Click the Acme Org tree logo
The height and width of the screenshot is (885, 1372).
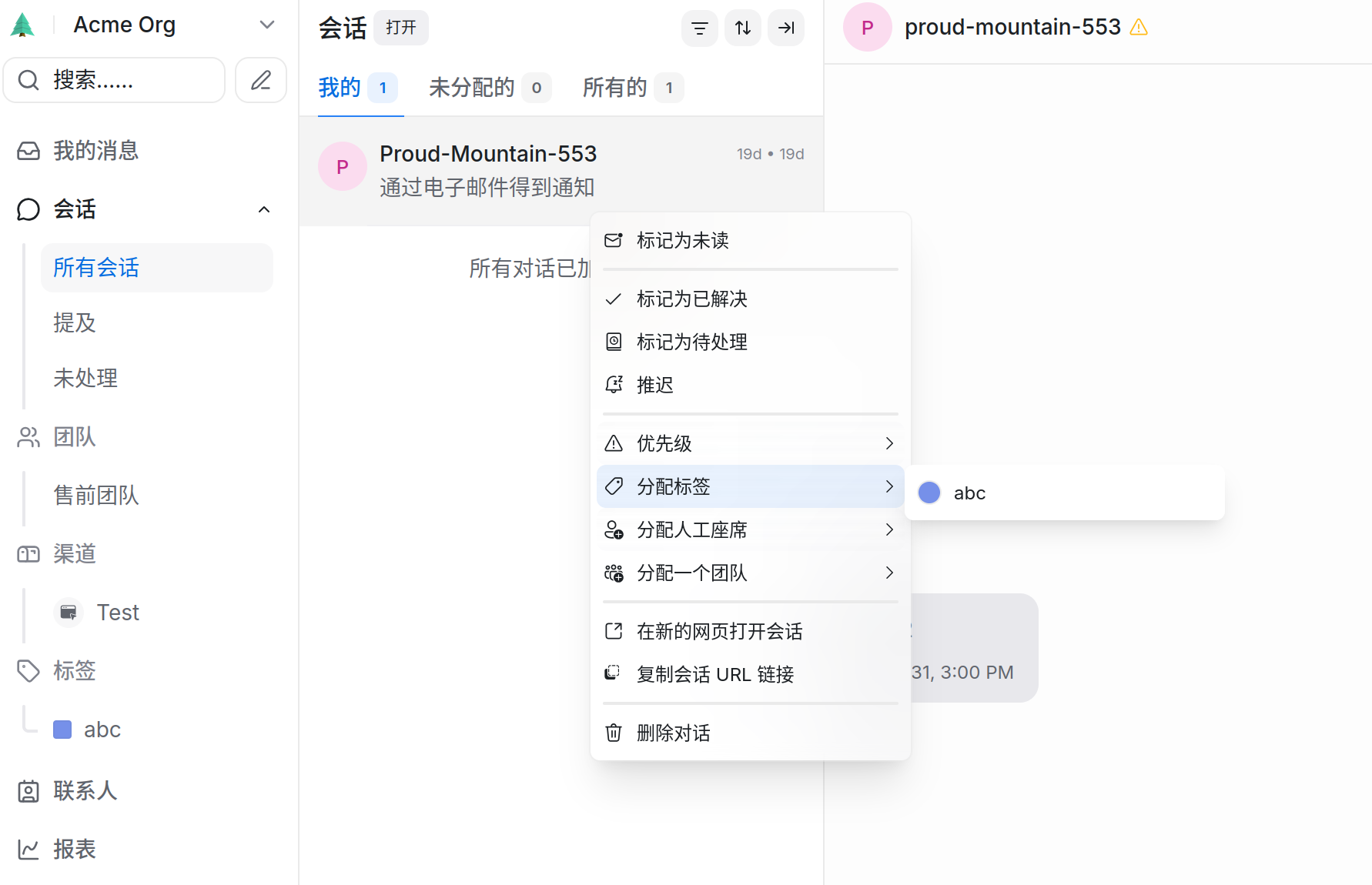pyautogui.click(x=22, y=25)
